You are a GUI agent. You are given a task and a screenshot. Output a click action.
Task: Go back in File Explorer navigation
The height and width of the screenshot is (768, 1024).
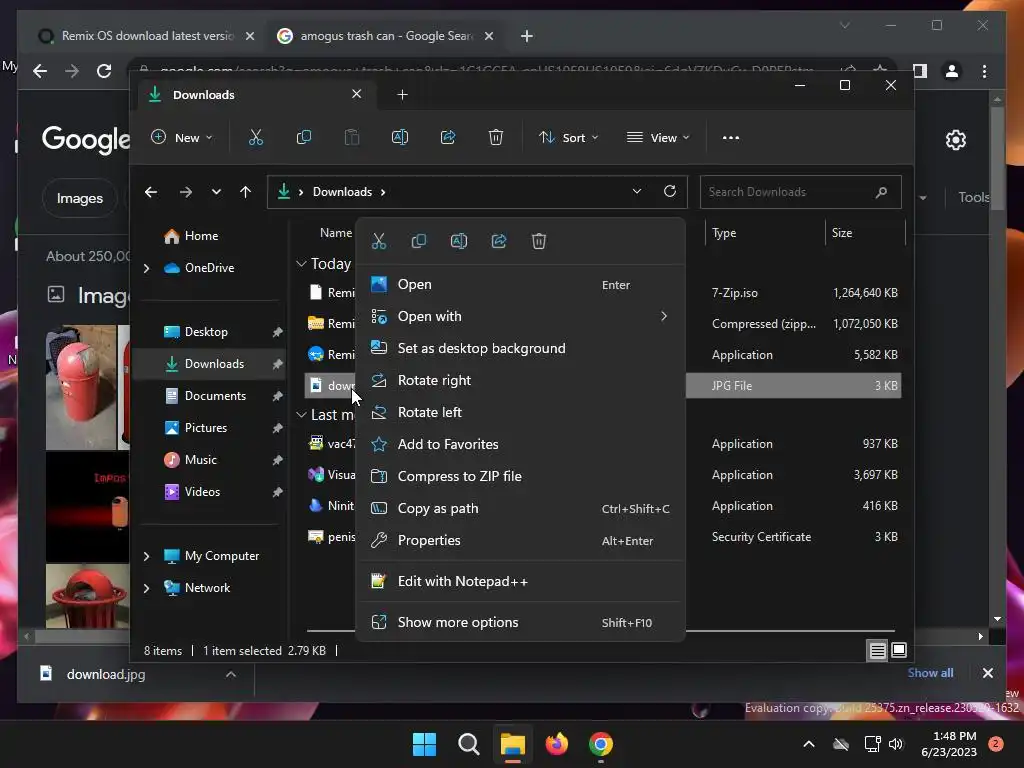[x=151, y=192]
